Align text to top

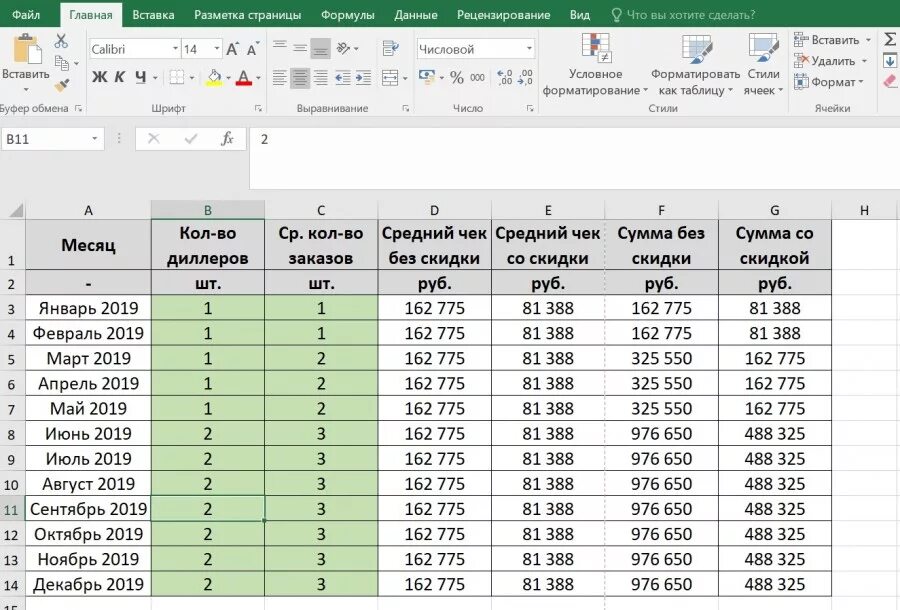[280, 46]
